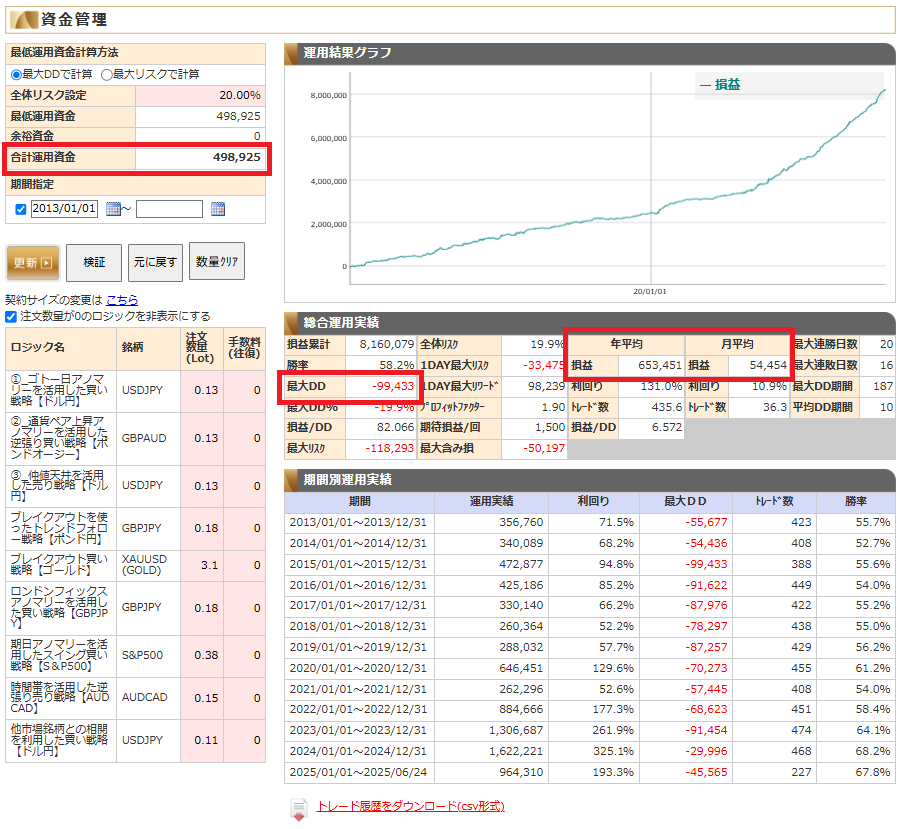Image resolution: width=902 pixels, height=829 pixels.
Task: Select the 2025/01/01～2025/06/24 period row
Action: tap(590, 773)
